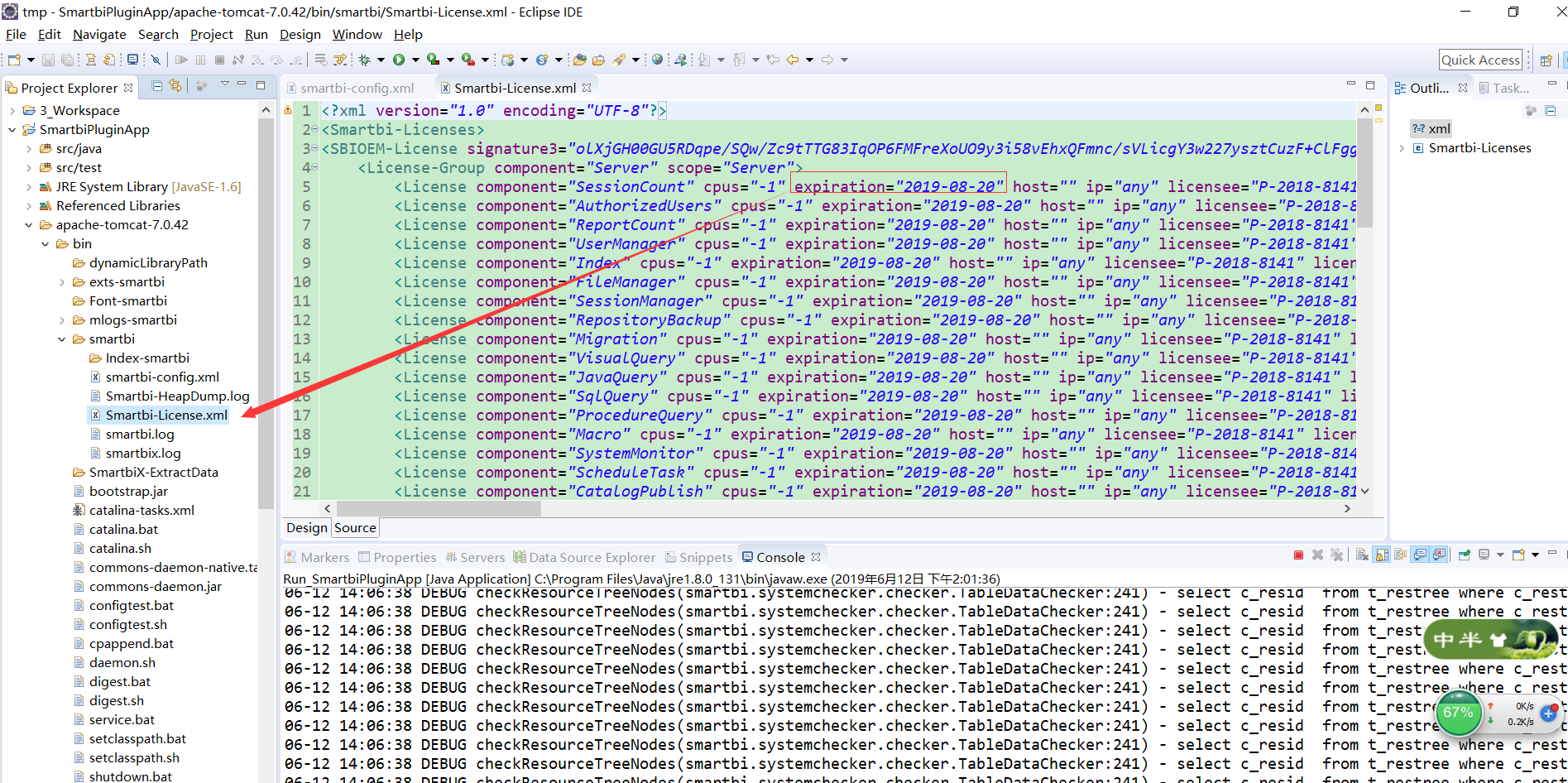Open the Project menu
The width and height of the screenshot is (1568, 783).
pos(212,34)
